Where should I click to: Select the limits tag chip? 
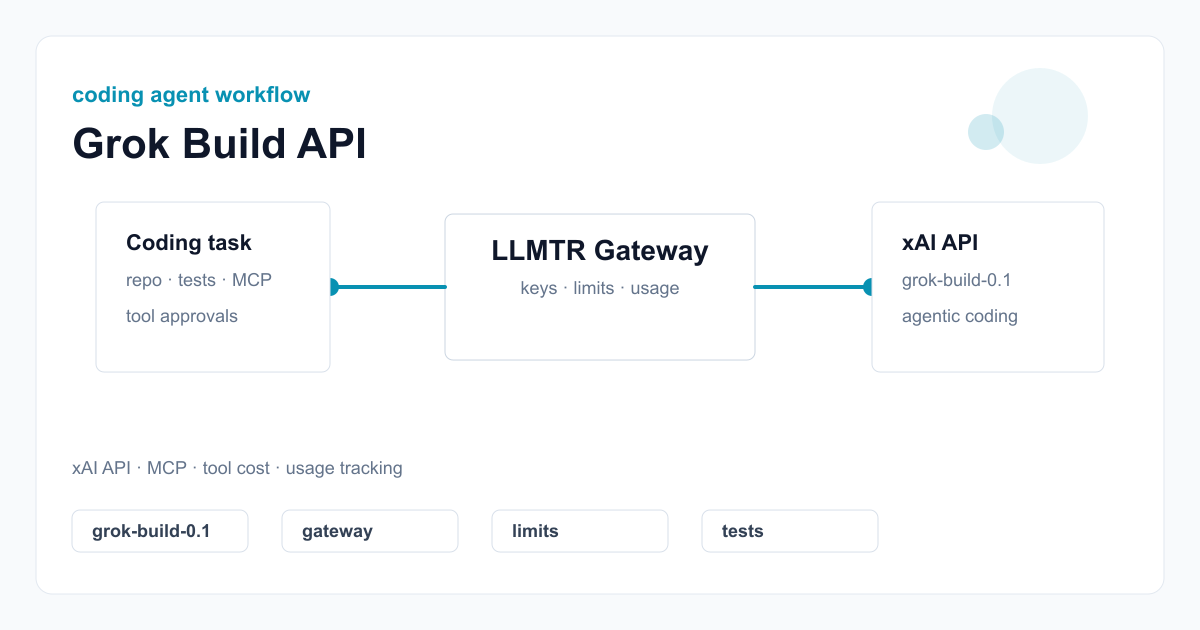coord(580,531)
